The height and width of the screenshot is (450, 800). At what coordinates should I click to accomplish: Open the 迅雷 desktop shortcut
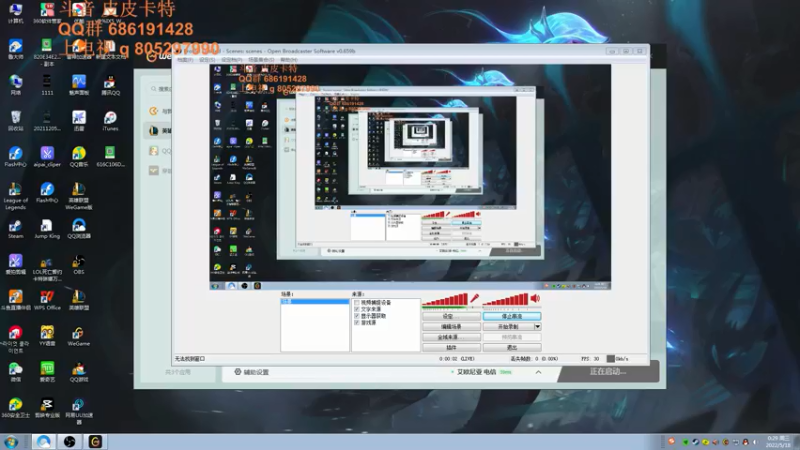78,121
